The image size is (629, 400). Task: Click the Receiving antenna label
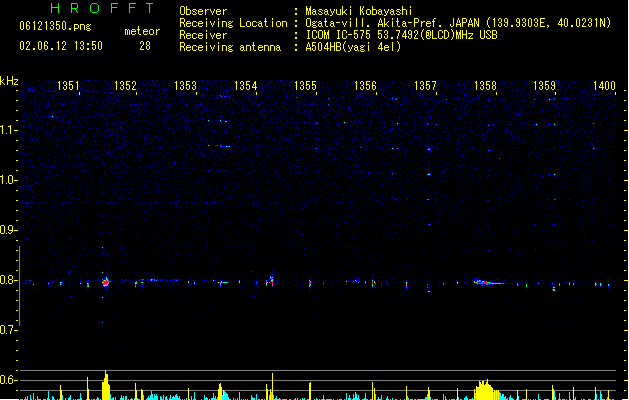tap(230, 47)
